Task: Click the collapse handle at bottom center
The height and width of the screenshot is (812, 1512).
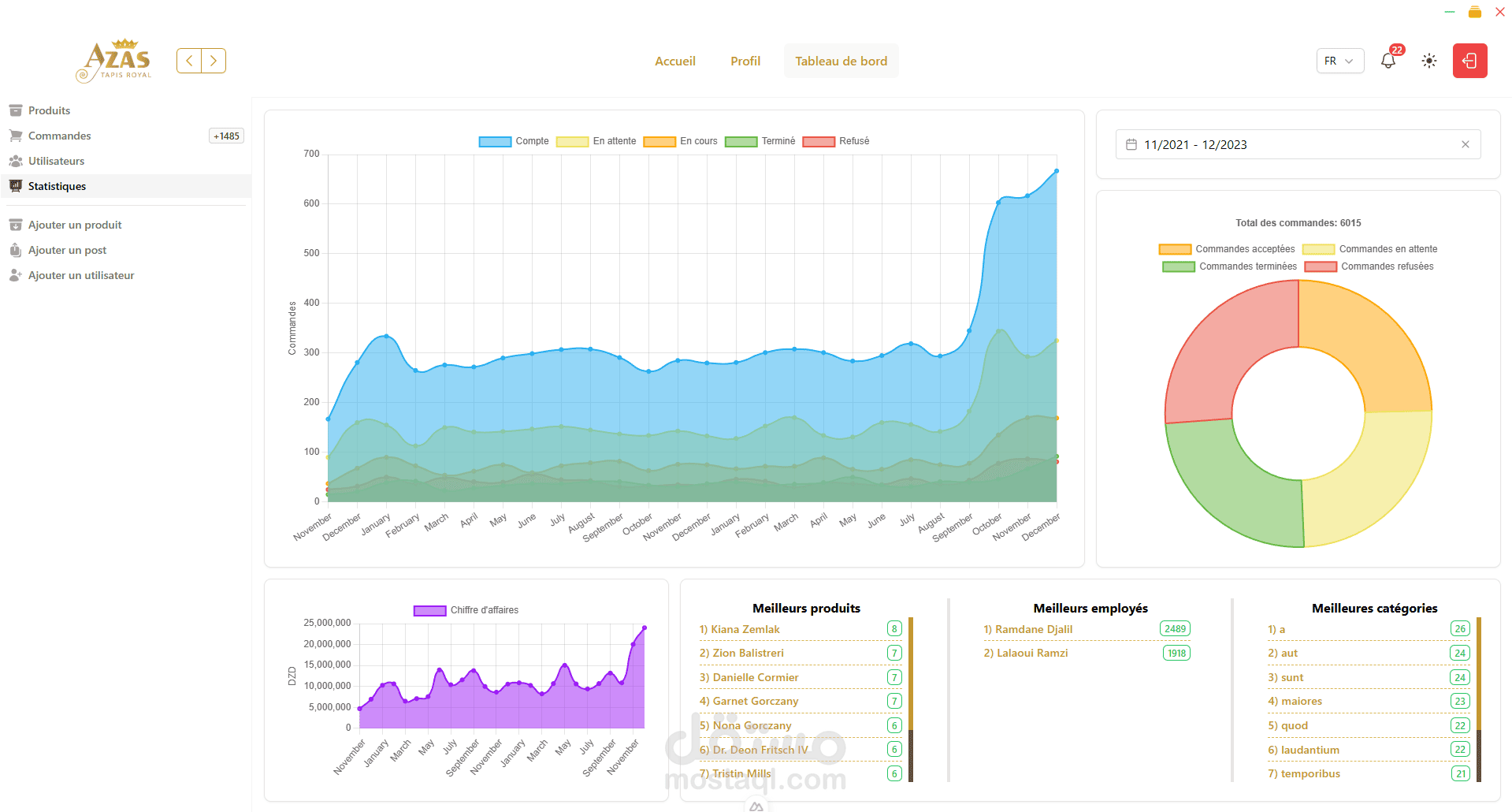Action: point(756,806)
